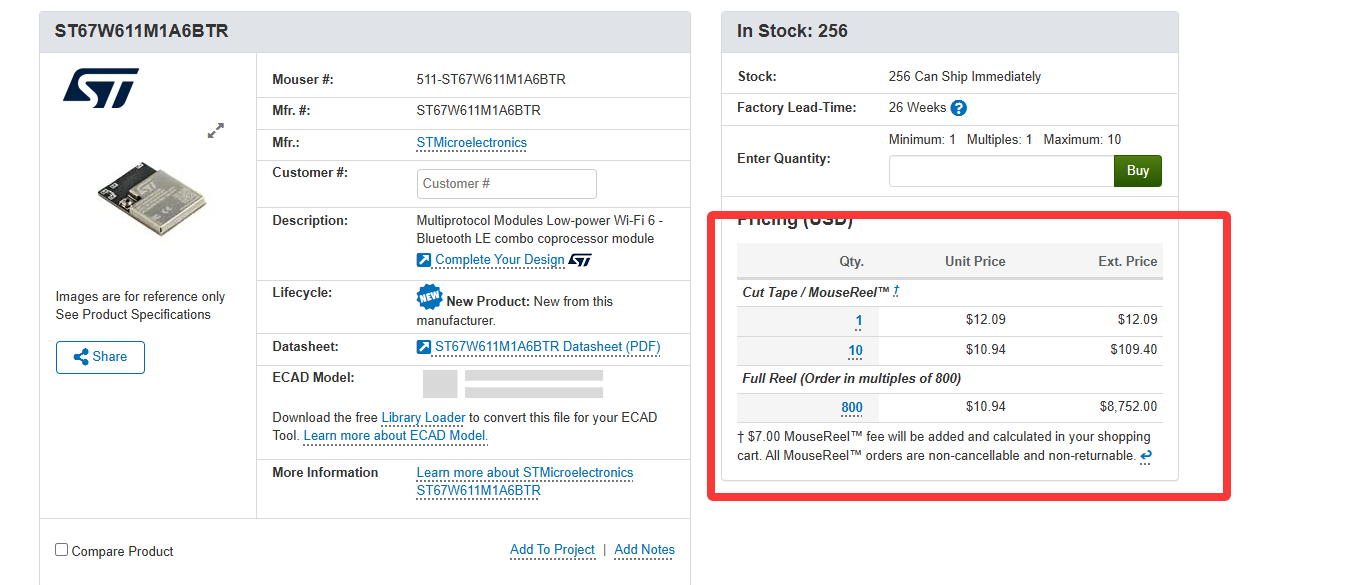This screenshot has width=1352, height=585.
Task: Click the Share button
Action: pos(100,357)
